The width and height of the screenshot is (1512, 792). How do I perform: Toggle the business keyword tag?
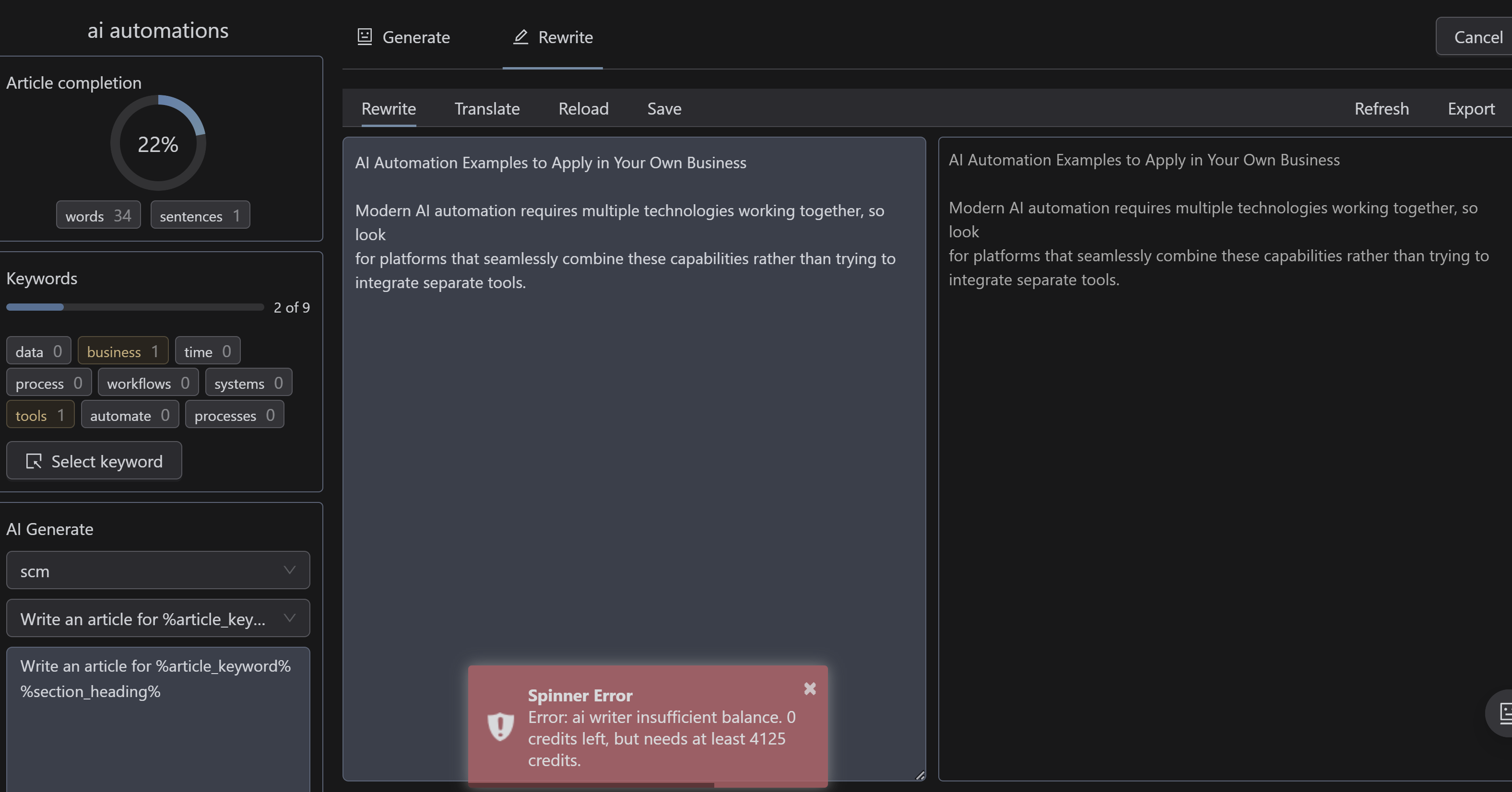point(123,351)
